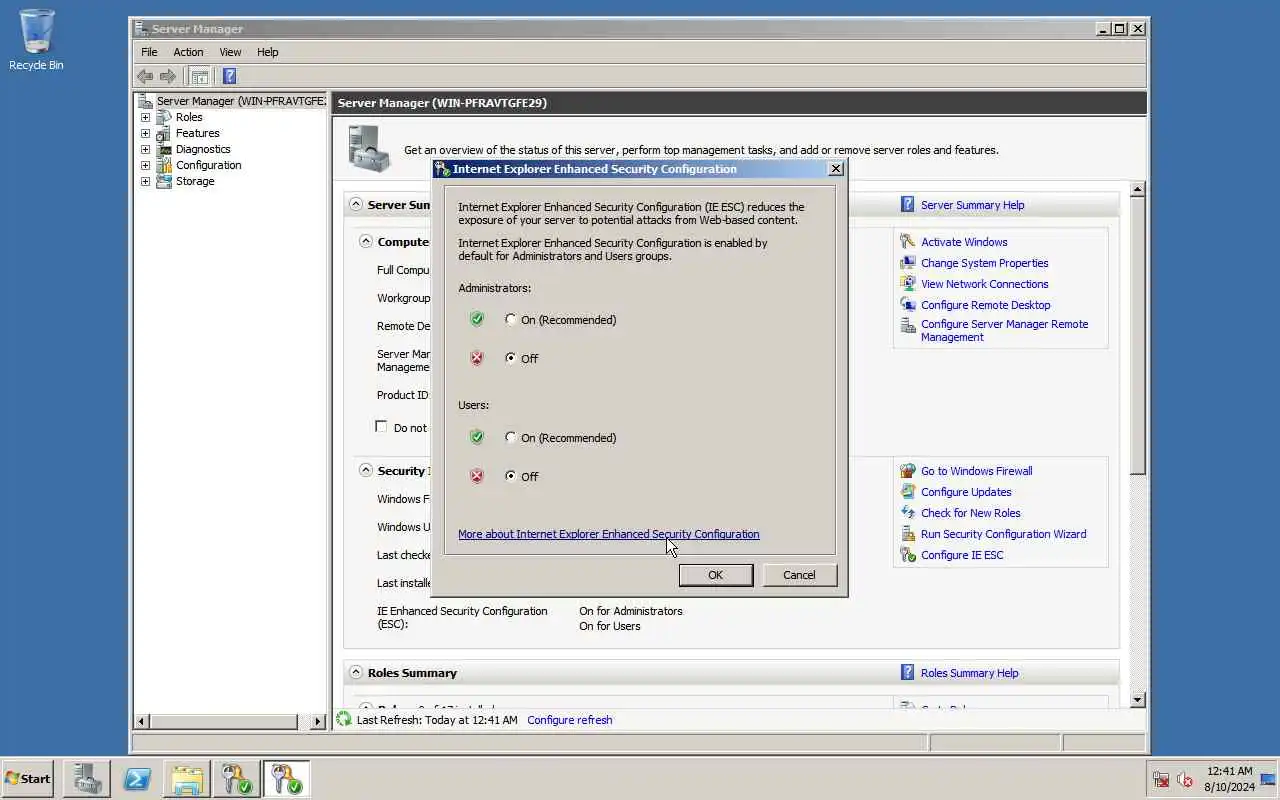Click the Forward arrow toolbar icon
1280x800 pixels.
click(x=168, y=76)
